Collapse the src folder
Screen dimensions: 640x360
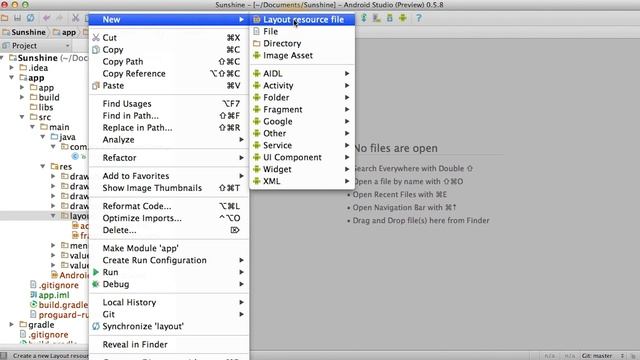(x=22, y=117)
